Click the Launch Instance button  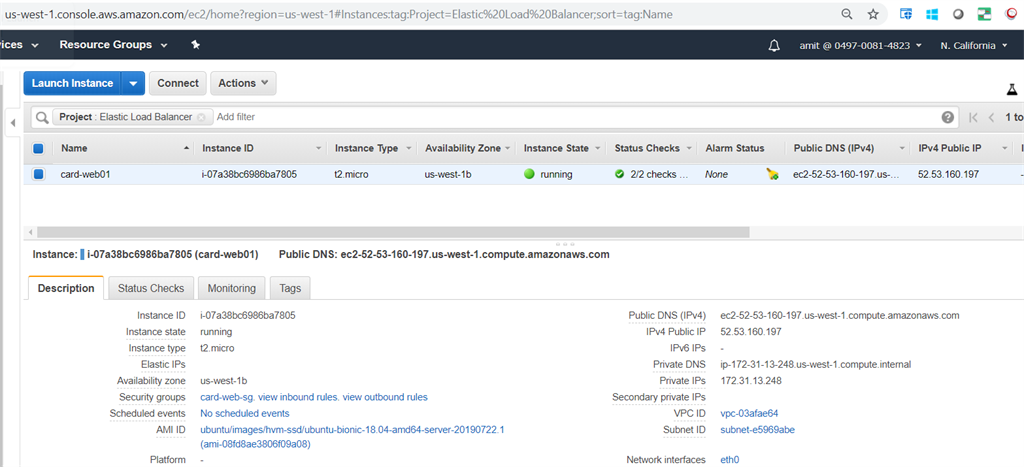click(x=72, y=84)
